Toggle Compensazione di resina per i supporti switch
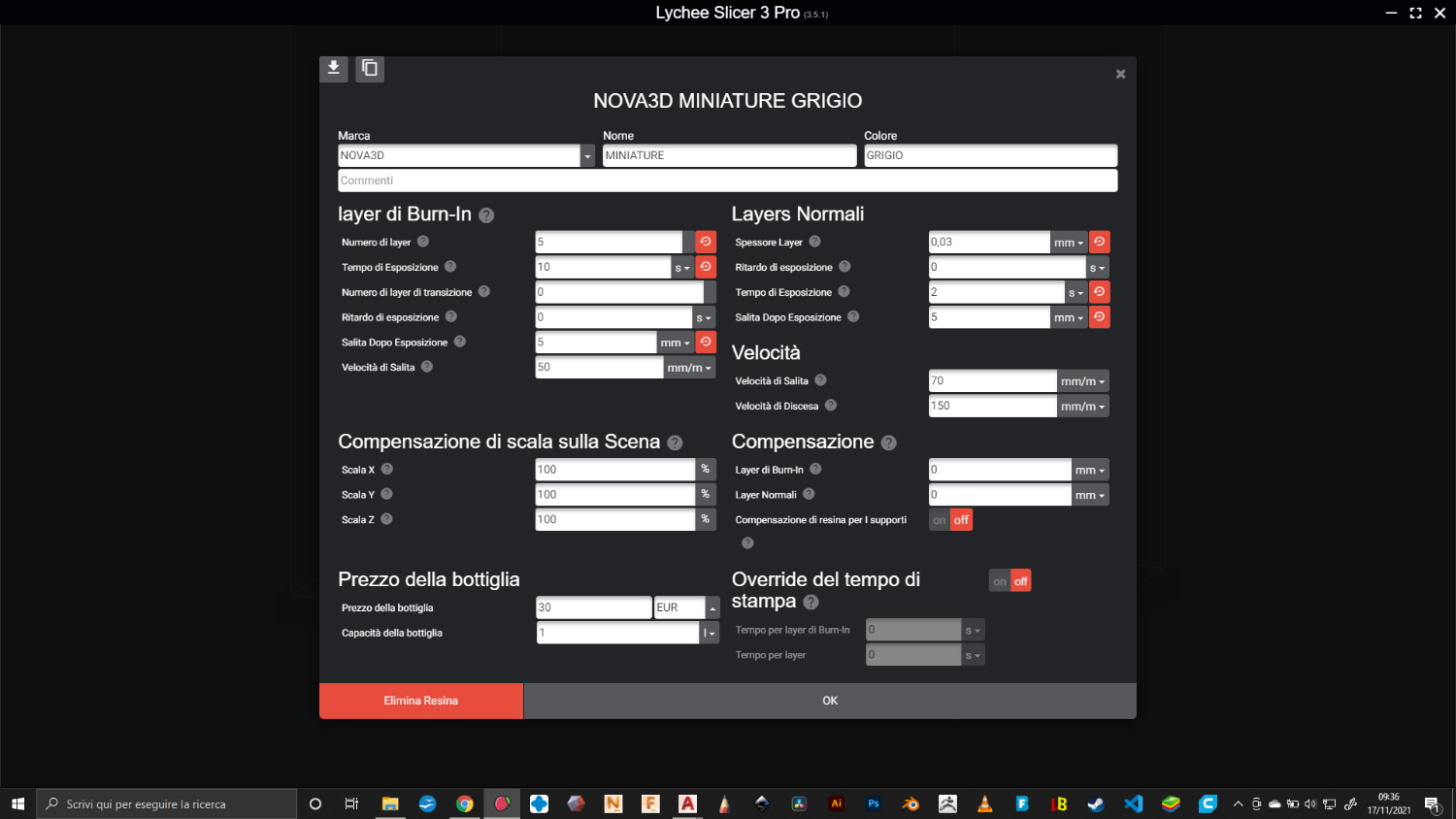Screen dimensions: 1456x819 point(950,520)
